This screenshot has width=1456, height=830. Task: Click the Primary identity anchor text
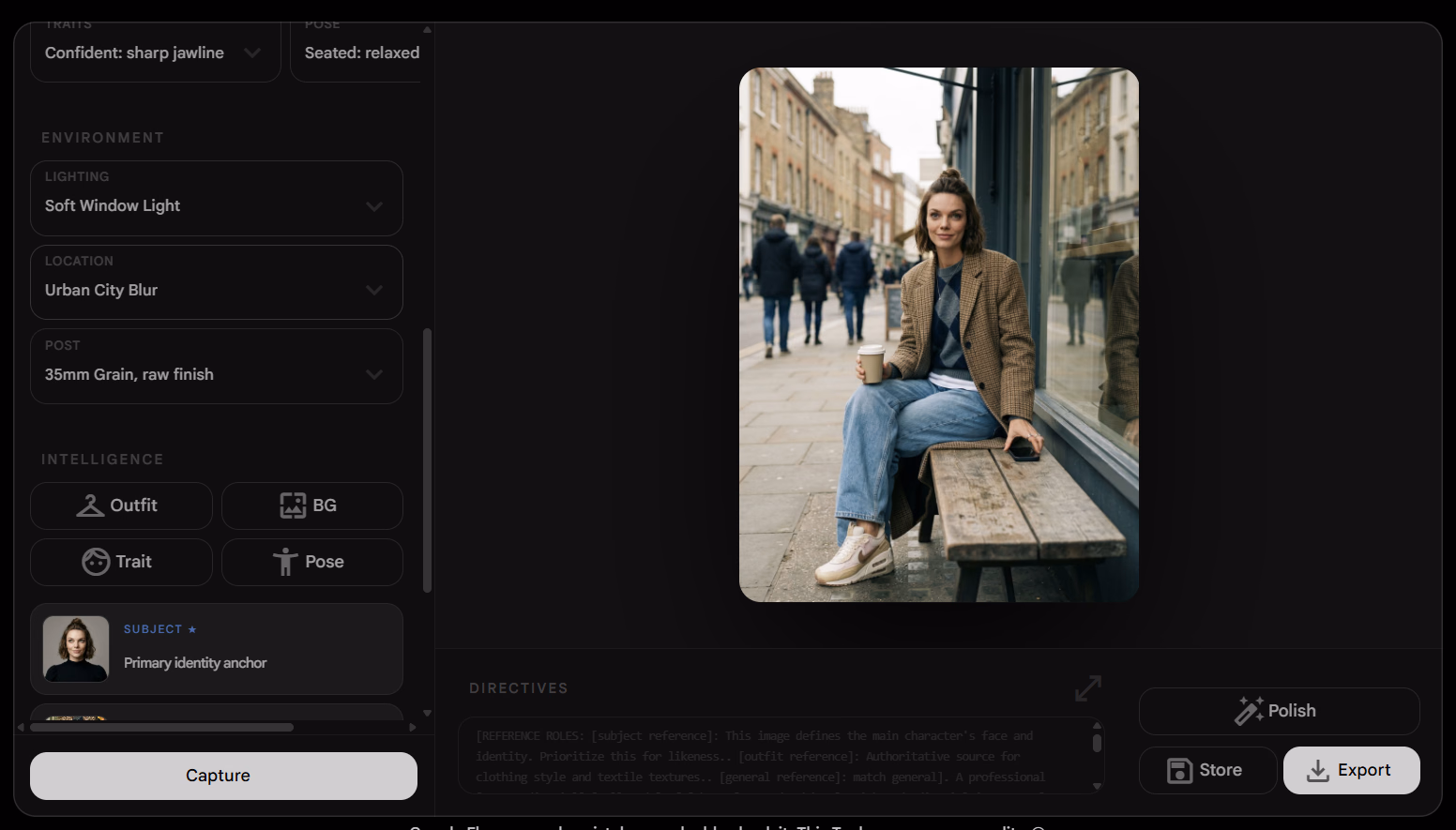point(195,663)
